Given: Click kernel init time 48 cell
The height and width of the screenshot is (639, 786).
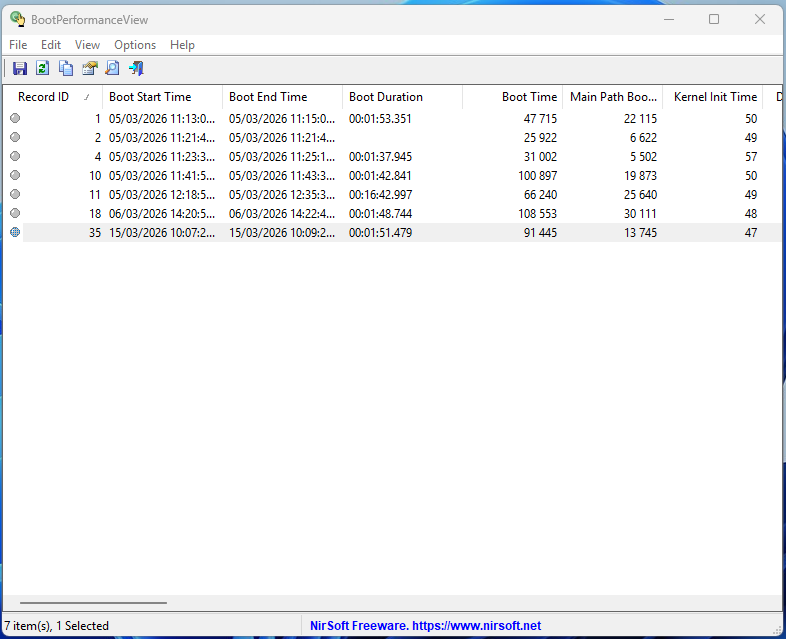Looking at the screenshot, I should tap(750, 214).
